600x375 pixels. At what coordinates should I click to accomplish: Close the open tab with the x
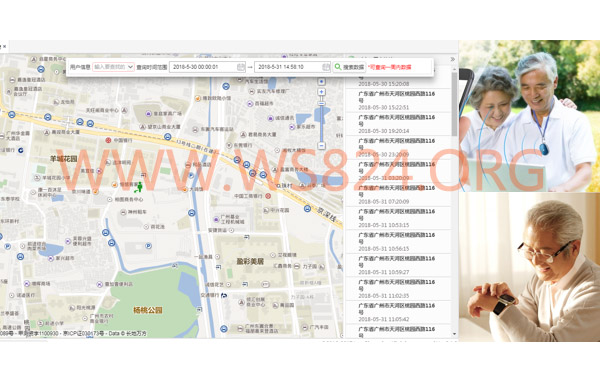coord(5,47)
